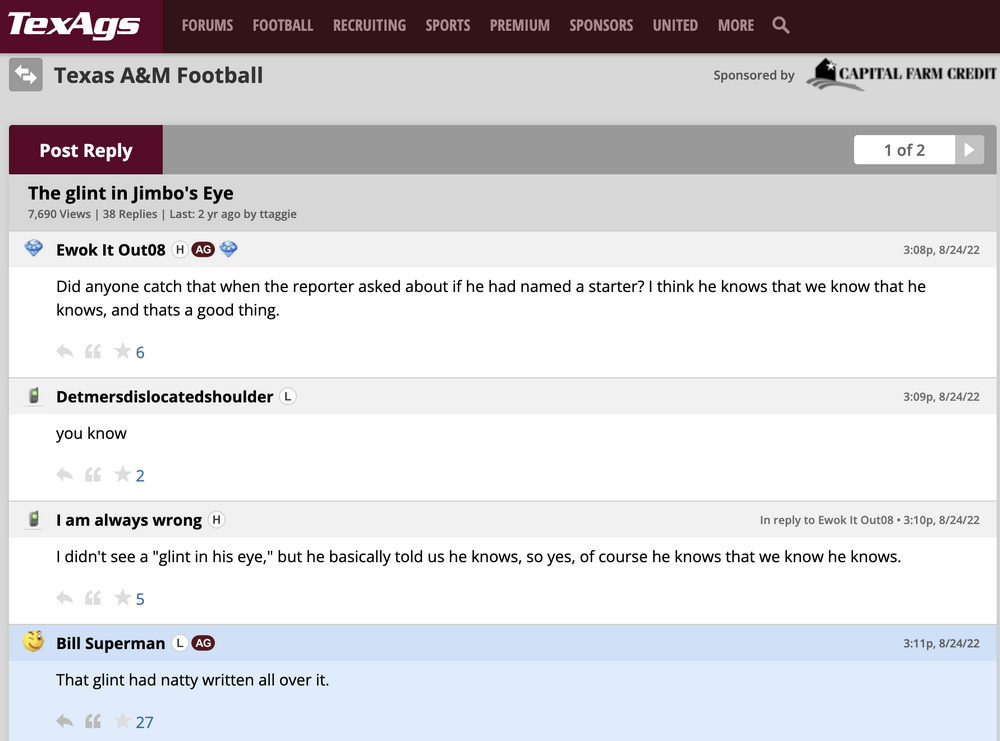
Task: Quote Detmersdislocatedshoulder's post
Action: (x=93, y=475)
